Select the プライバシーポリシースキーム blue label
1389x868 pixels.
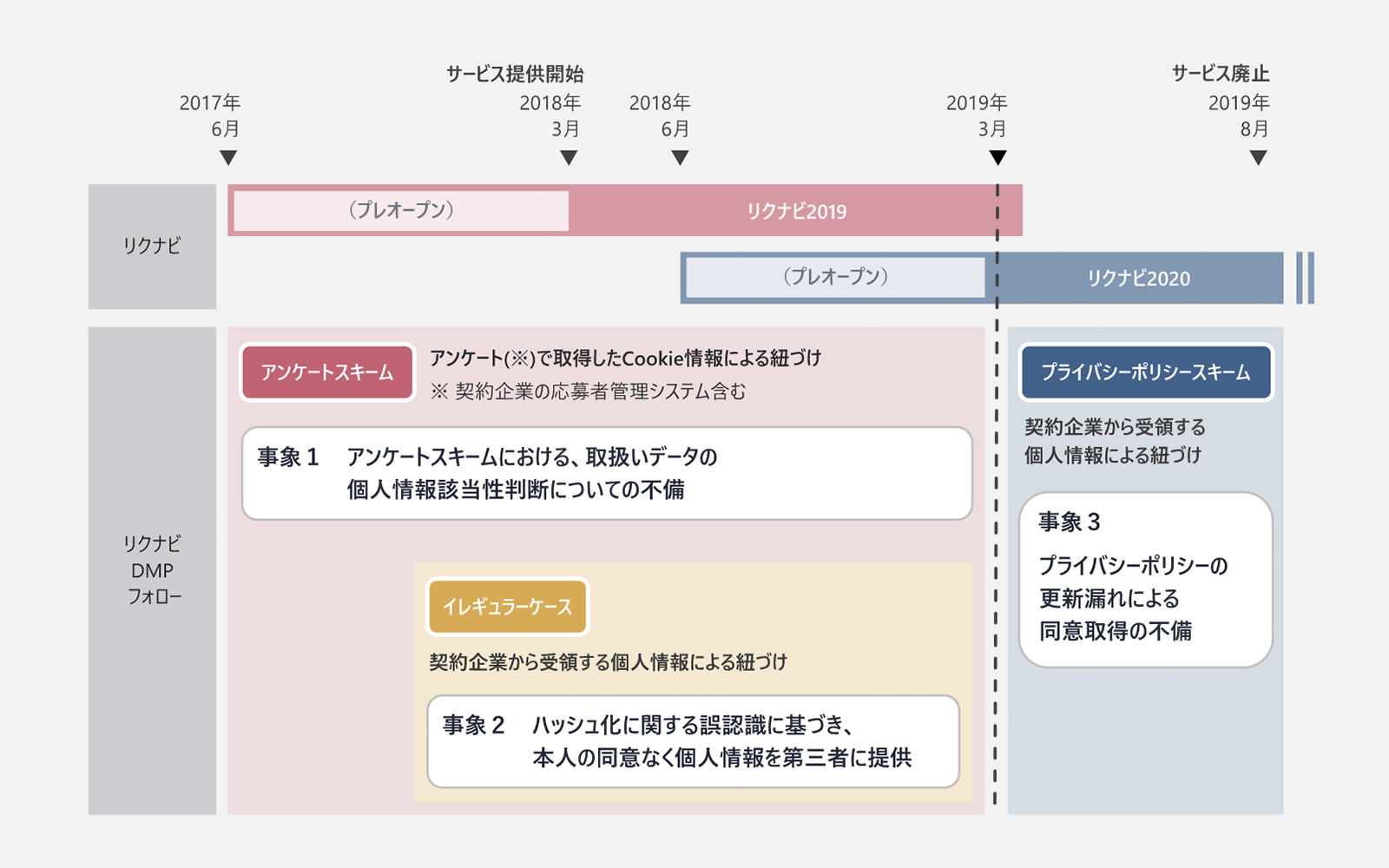(x=1146, y=372)
